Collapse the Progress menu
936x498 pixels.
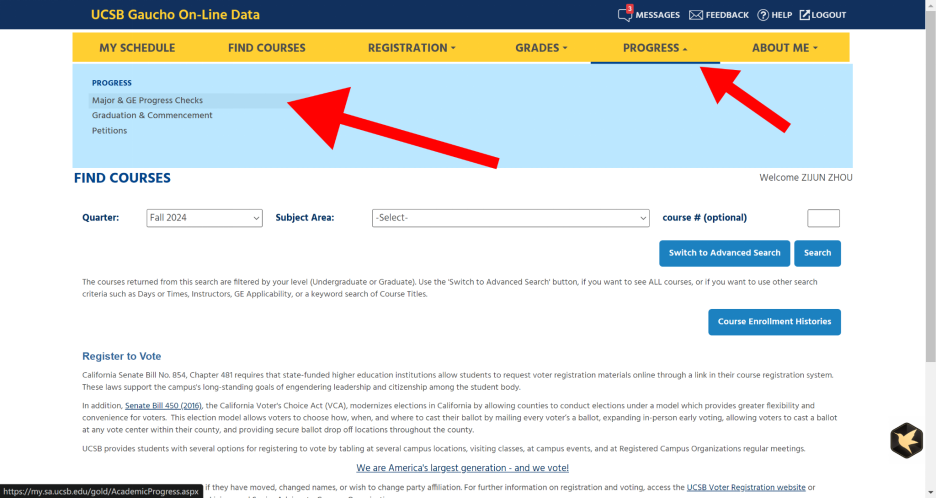click(655, 48)
